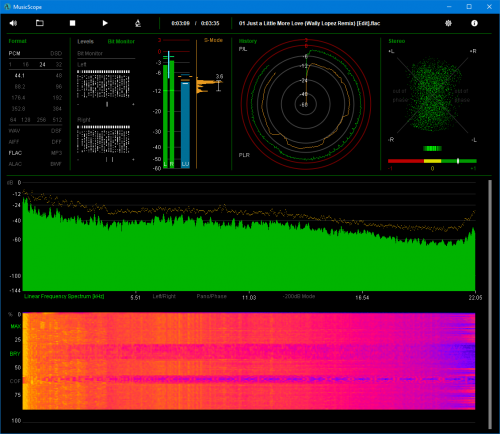Switch to the Bit Monitor tab
This screenshot has width=500, height=434.
tap(121, 41)
